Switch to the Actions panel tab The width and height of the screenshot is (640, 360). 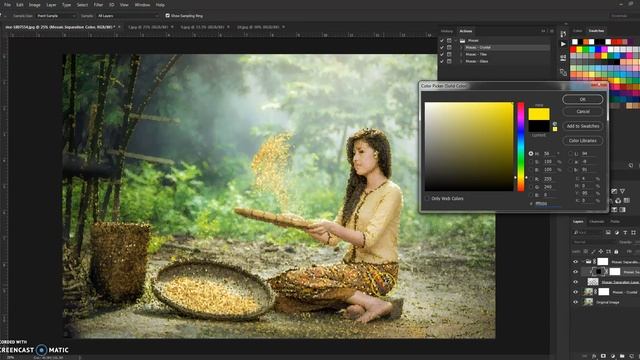pyautogui.click(x=466, y=31)
